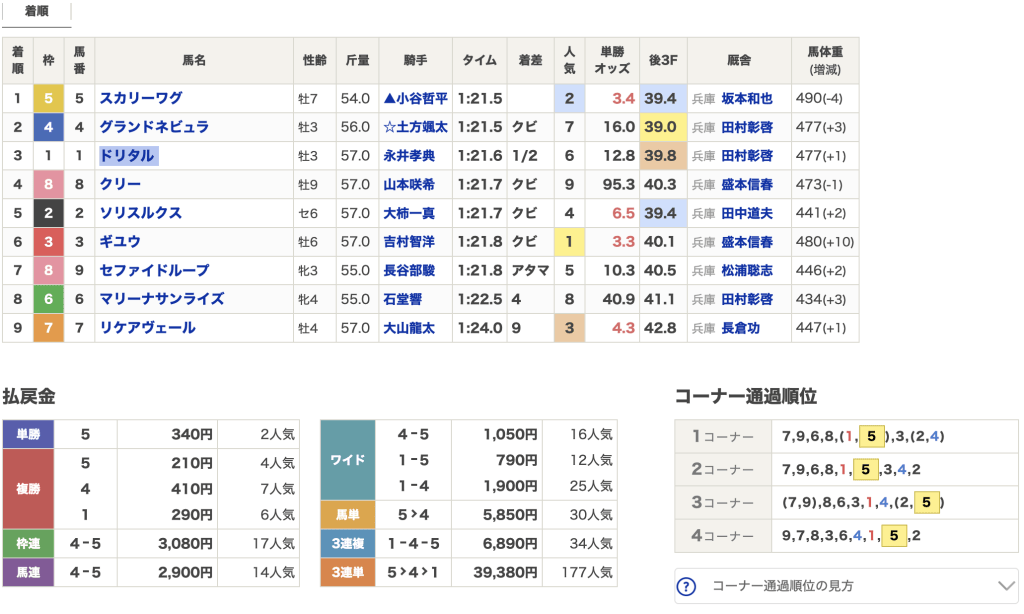Select the 3連複 payout label

click(347, 543)
